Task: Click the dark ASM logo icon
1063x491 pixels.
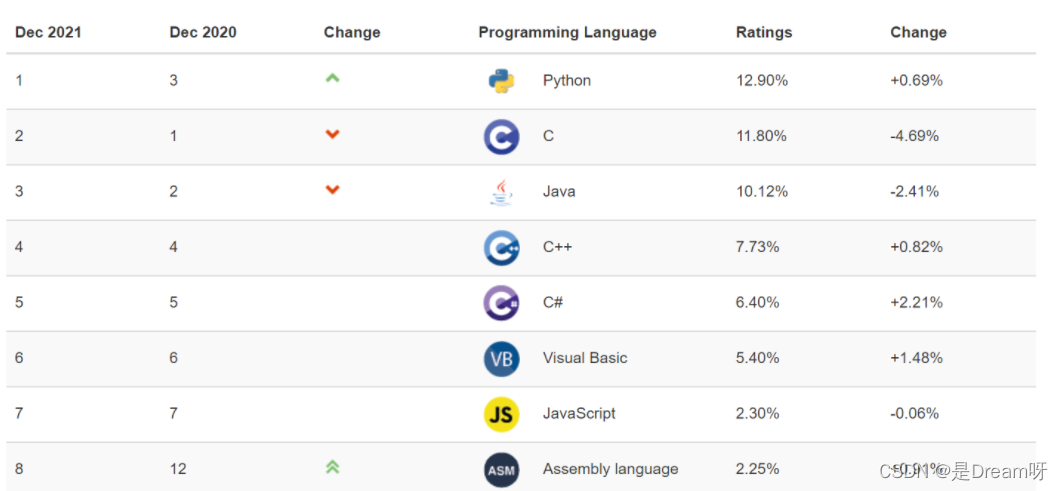Action: (501, 469)
